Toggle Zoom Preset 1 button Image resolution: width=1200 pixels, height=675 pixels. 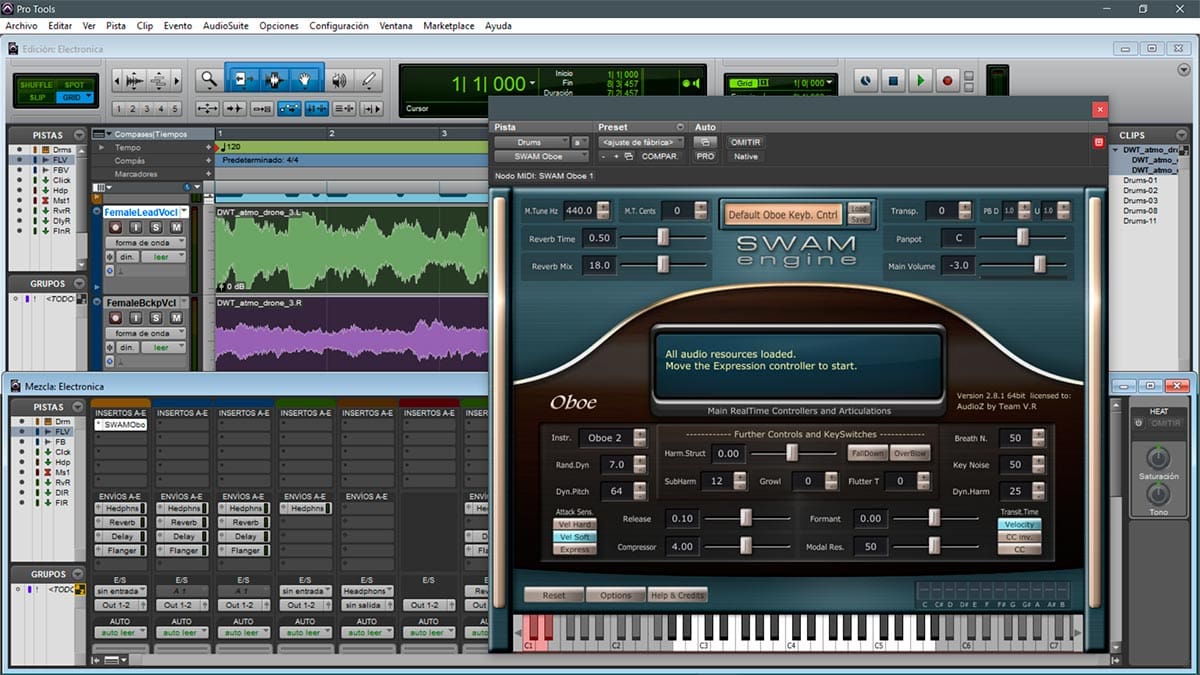[119, 109]
